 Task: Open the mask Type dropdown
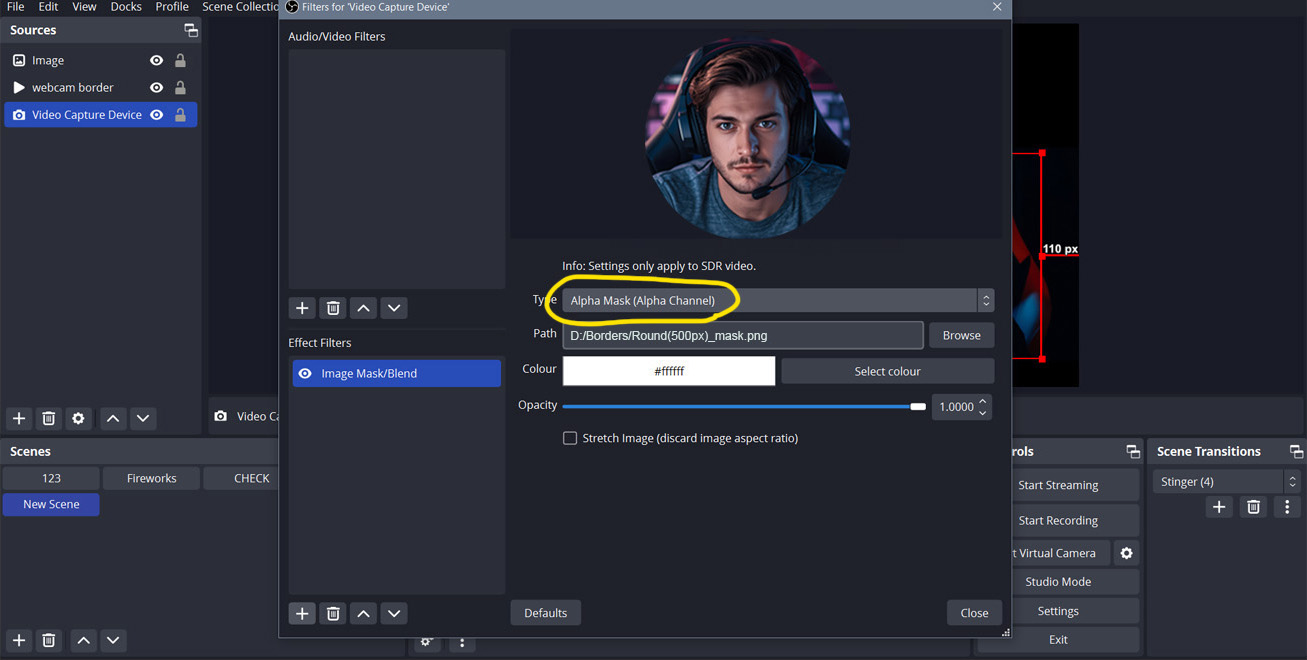pos(777,300)
